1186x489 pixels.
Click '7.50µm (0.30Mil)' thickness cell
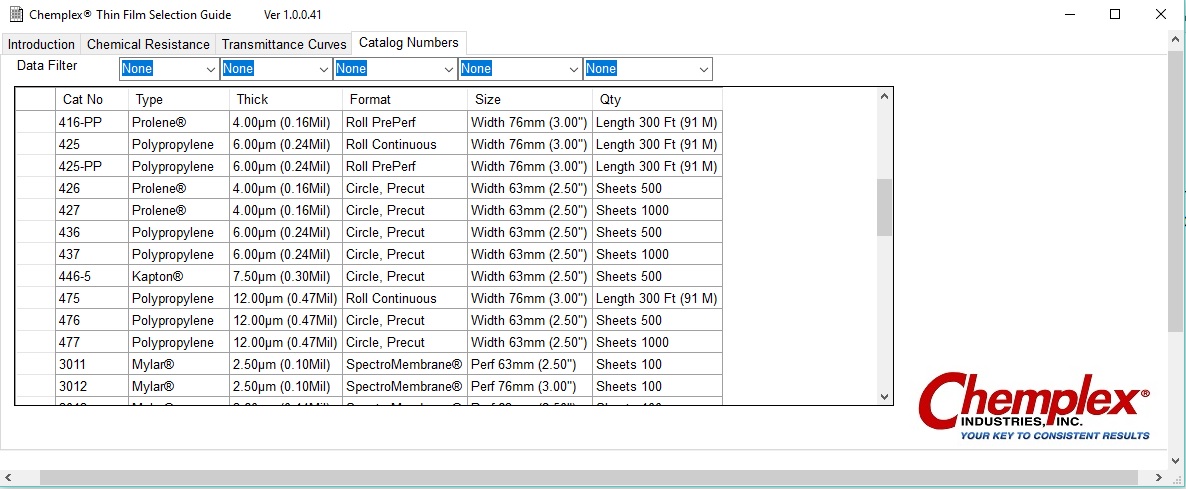tap(286, 275)
